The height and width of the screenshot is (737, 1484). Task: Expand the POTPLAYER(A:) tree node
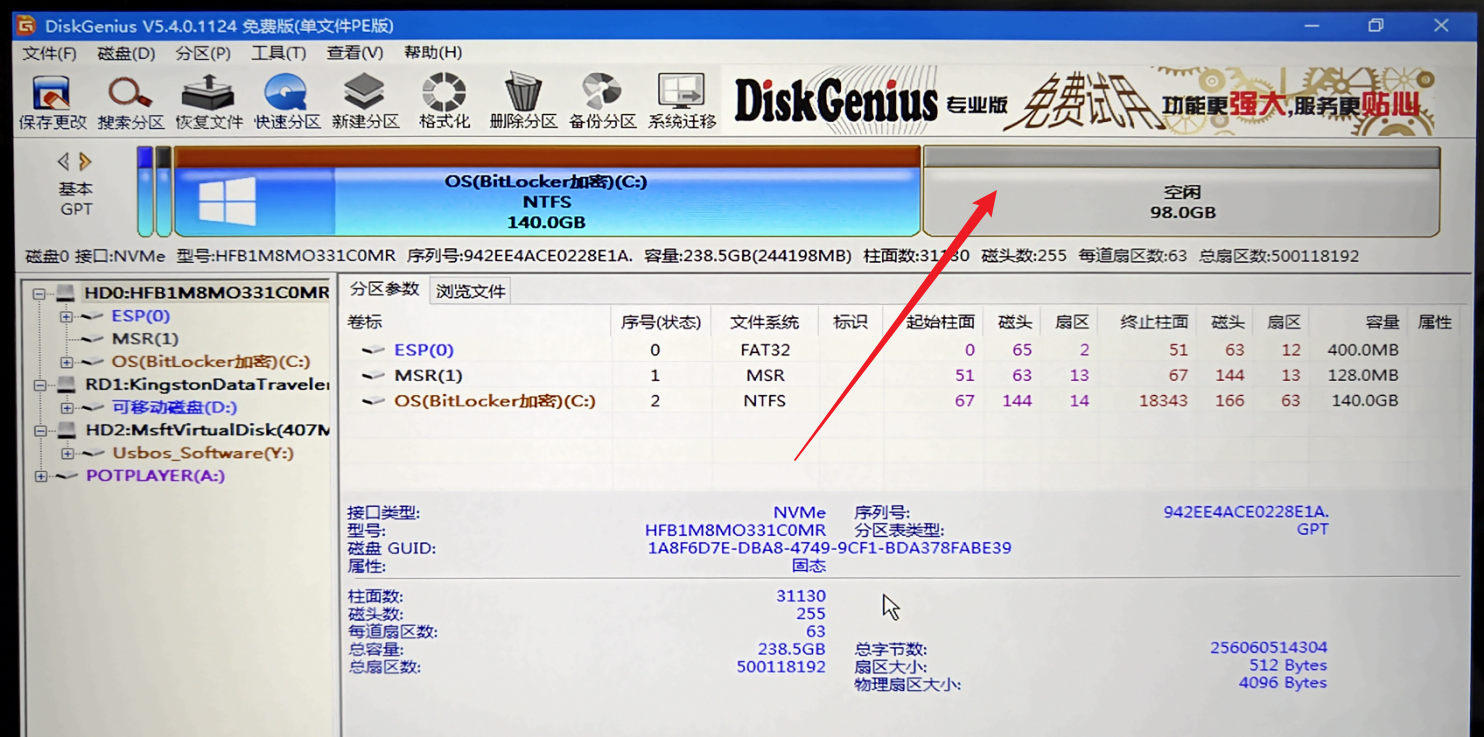(41, 477)
